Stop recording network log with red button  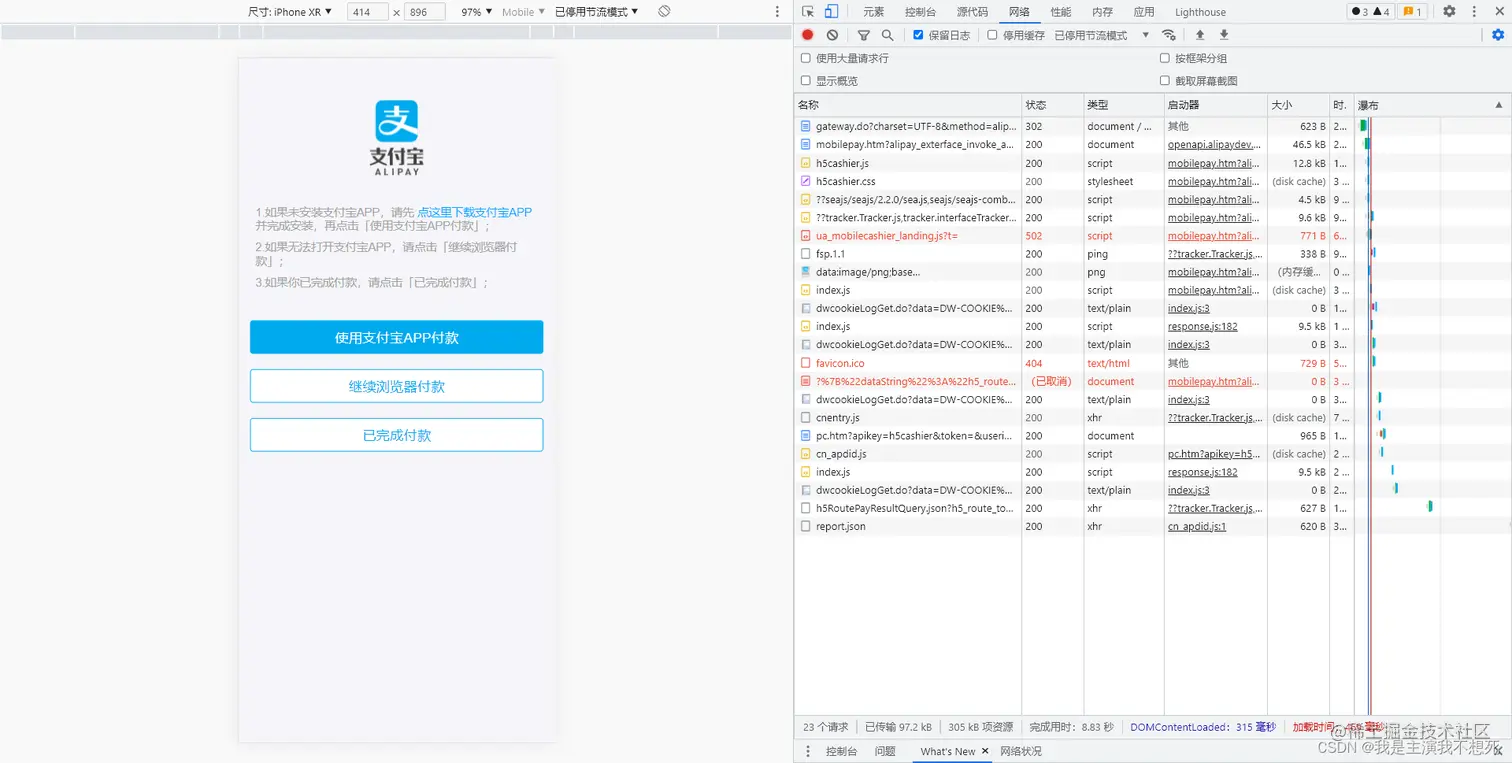coord(808,35)
